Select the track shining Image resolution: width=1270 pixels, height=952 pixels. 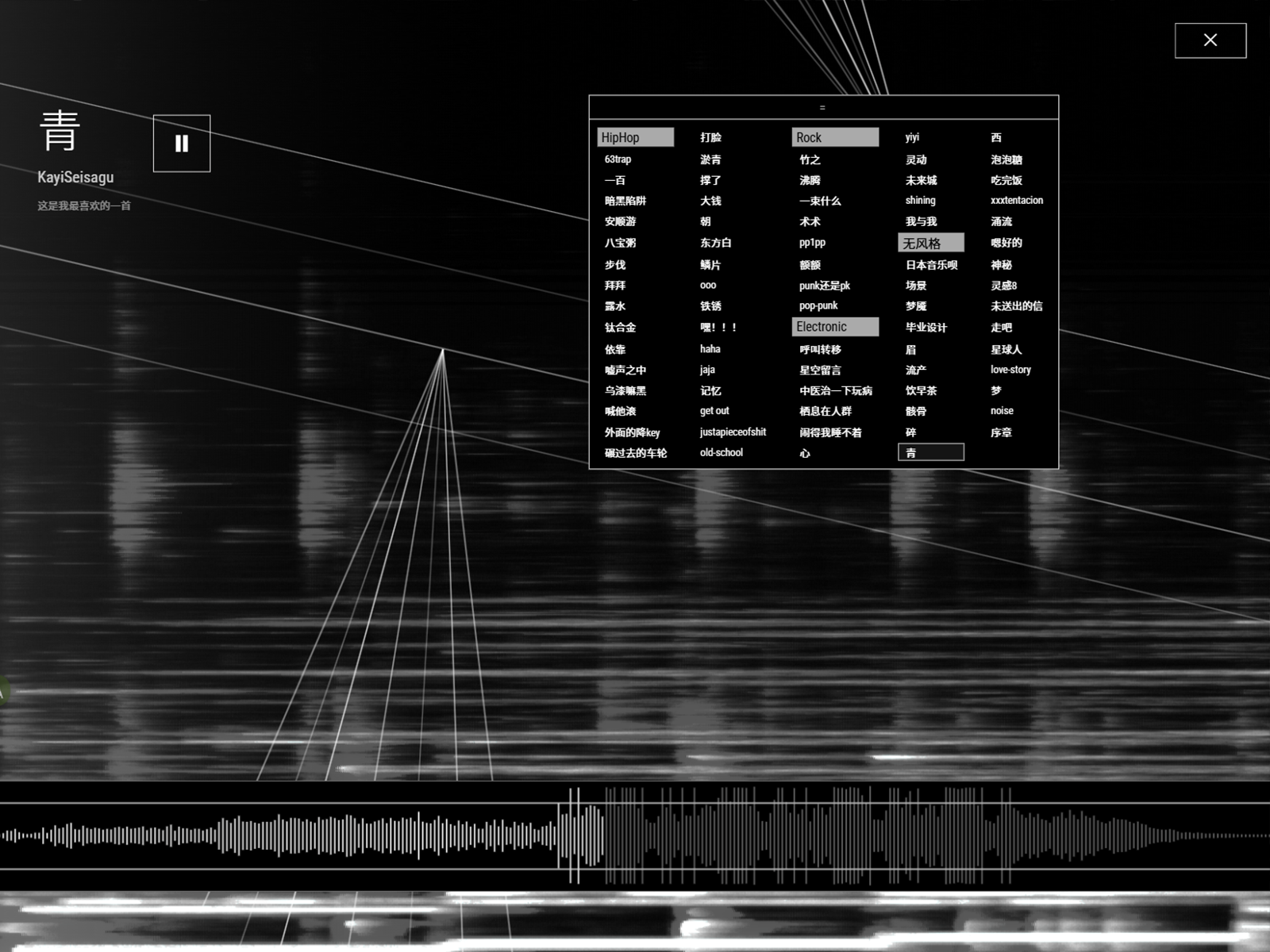[920, 201]
